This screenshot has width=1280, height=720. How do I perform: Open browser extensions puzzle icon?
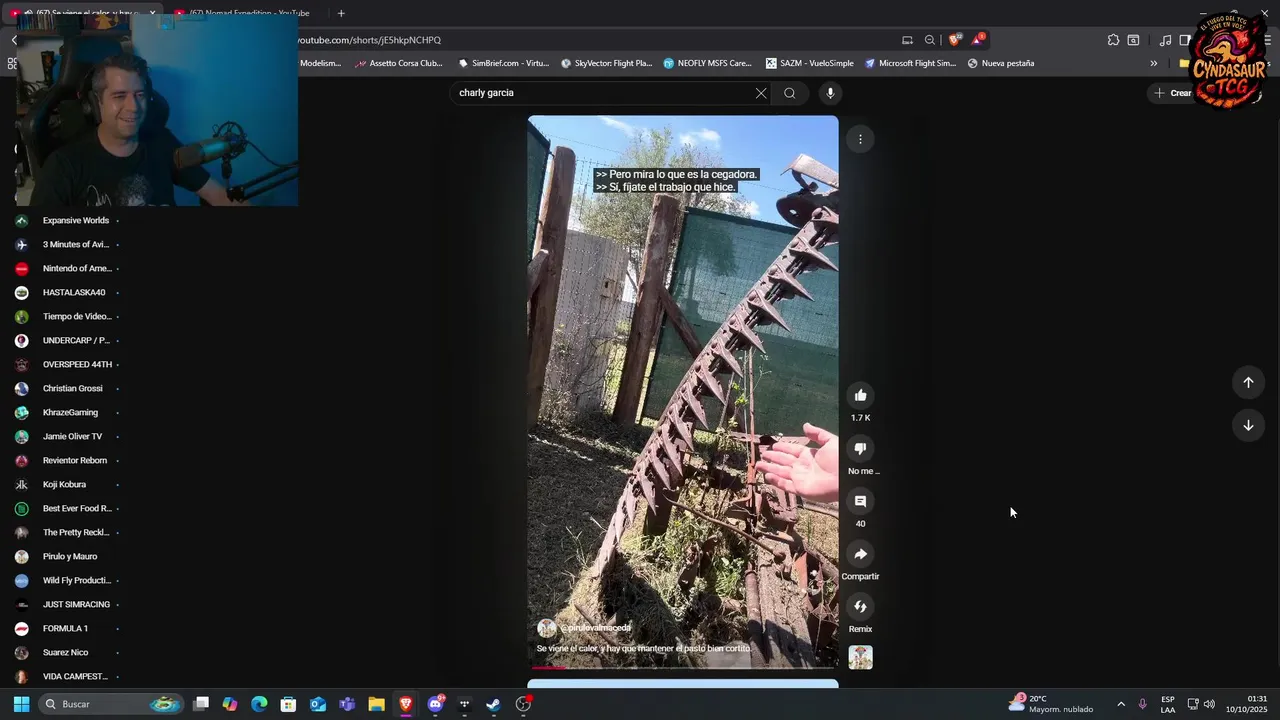click(1113, 40)
